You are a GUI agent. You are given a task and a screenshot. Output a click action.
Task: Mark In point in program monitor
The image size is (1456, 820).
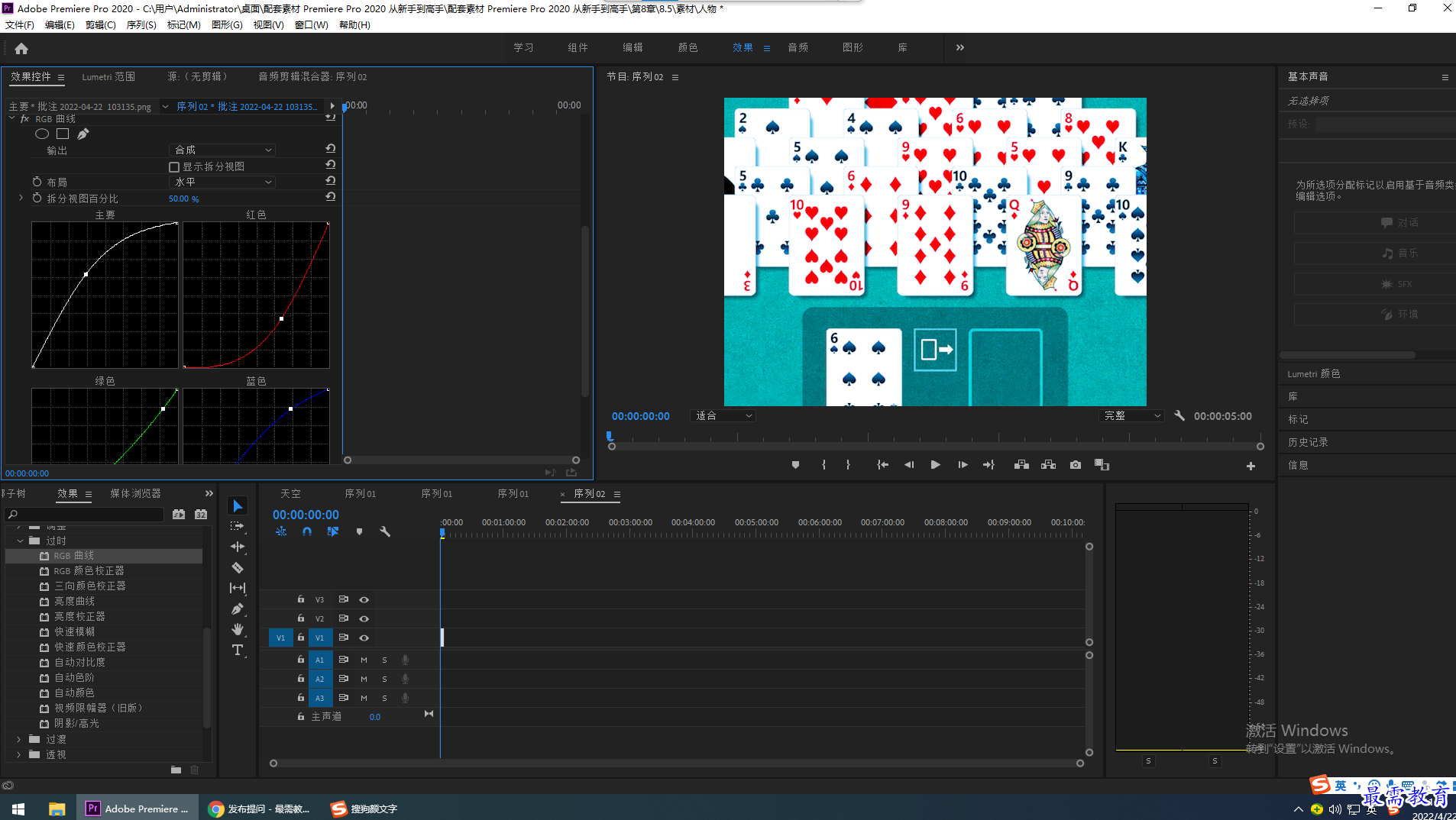(x=823, y=465)
